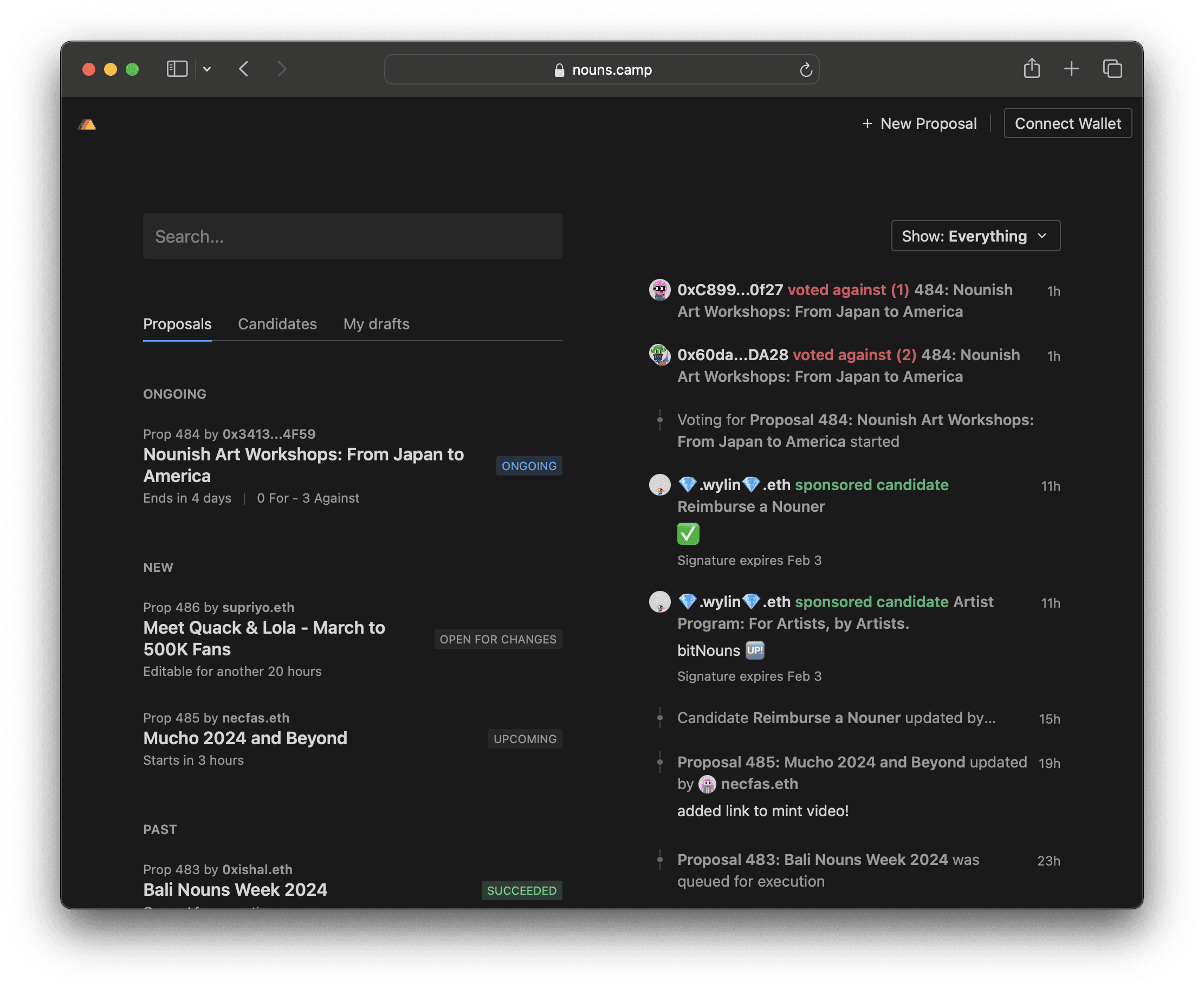Viewport: 1204px width, 989px height.
Task: Open the sidebar options chevron
Action: (x=207, y=69)
